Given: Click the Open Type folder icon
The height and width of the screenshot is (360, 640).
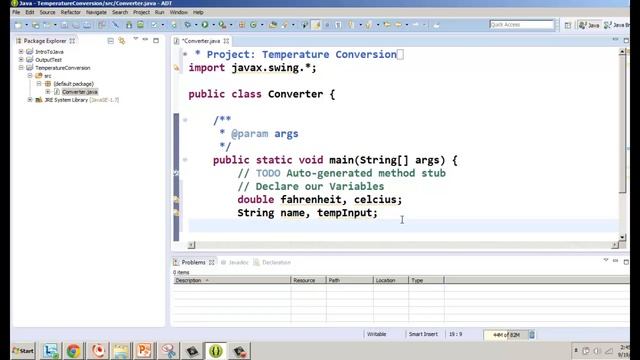Looking at the screenshot, I should [273, 25].
